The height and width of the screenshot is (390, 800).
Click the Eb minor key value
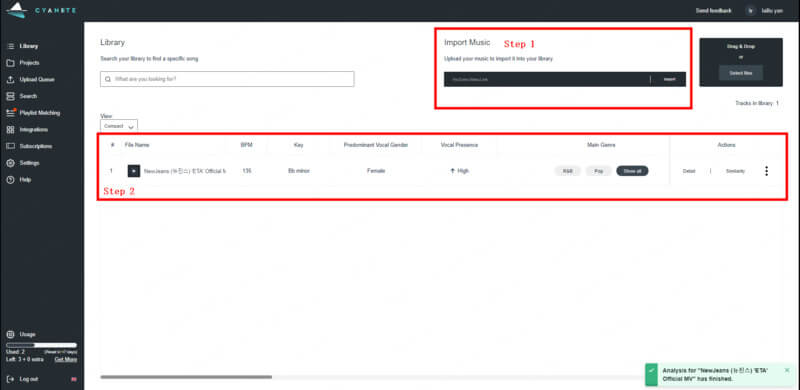point(298,171)
